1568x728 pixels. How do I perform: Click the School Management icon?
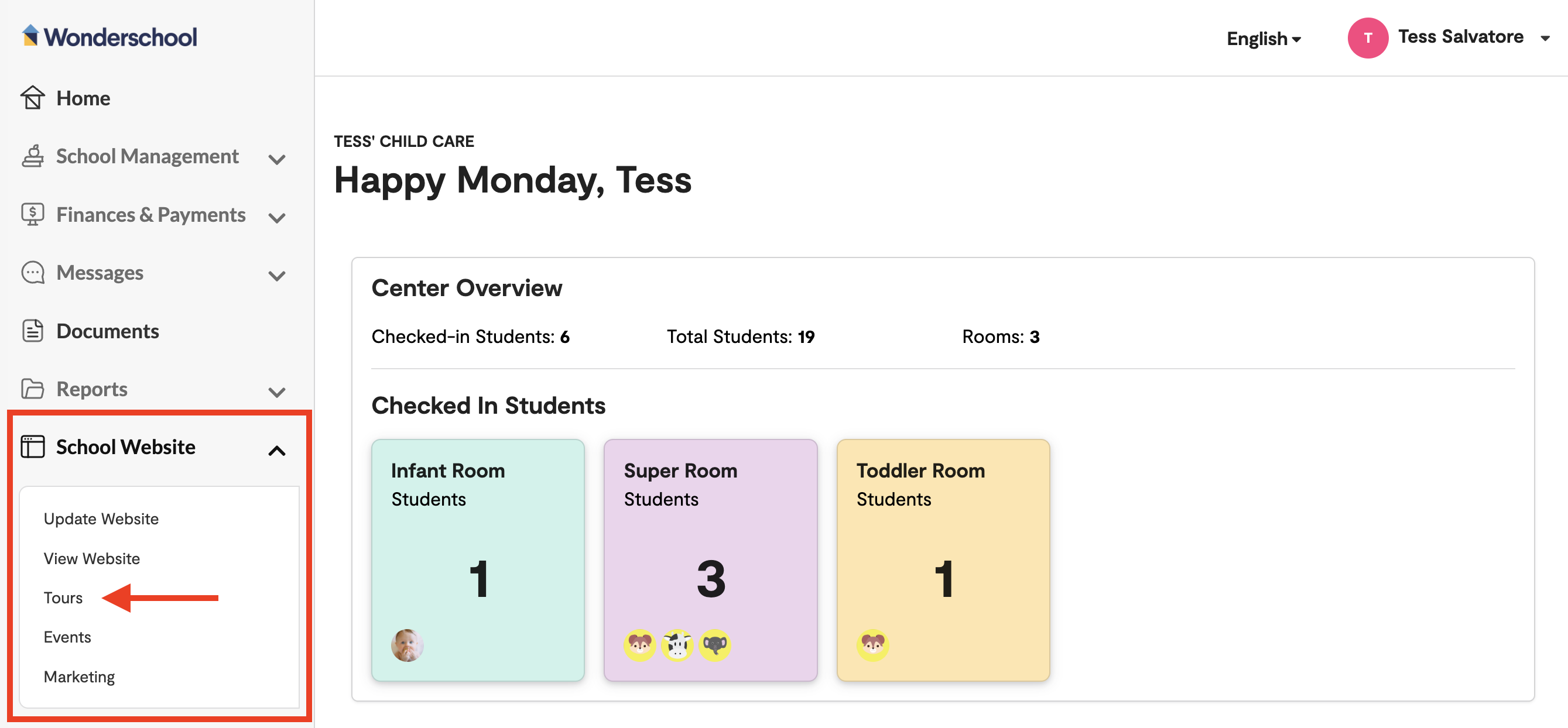32,156
